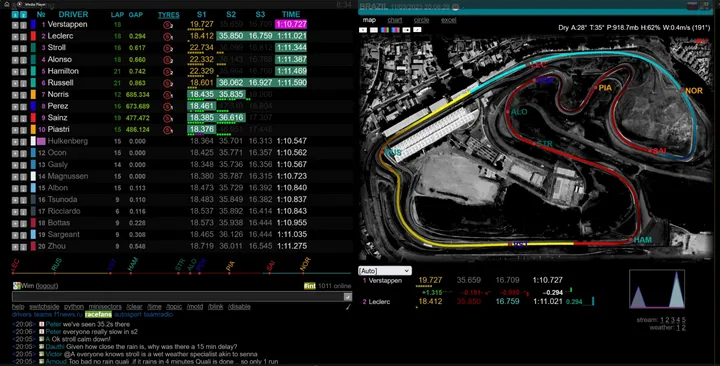The height and width of the screenshot is (366, 720).
Task: Open the [Auto] driver dropdown
Action: [x=384, y=271]
